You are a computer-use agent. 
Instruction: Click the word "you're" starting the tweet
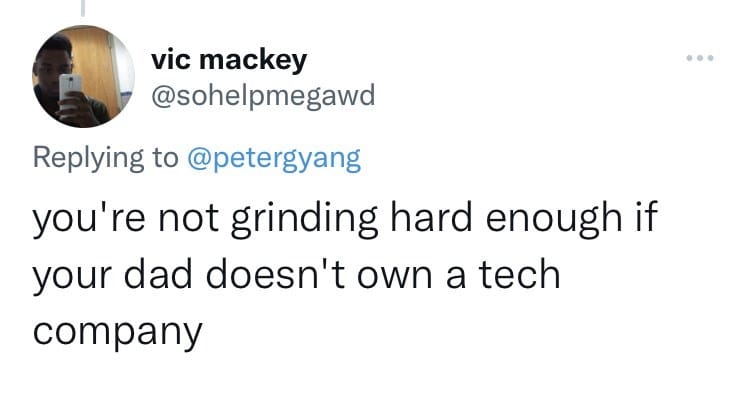click(89, 218)
